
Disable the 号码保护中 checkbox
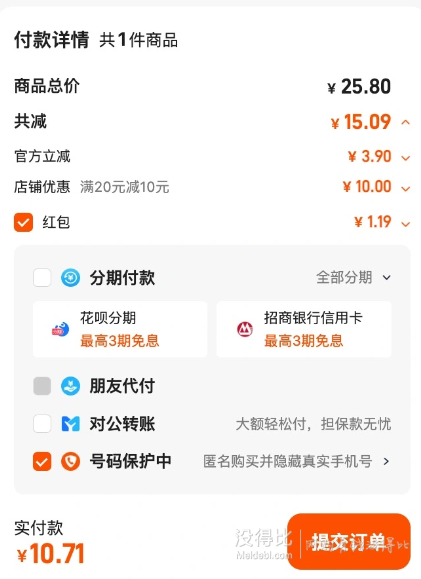pyautogui.click(x=42, y=461)
